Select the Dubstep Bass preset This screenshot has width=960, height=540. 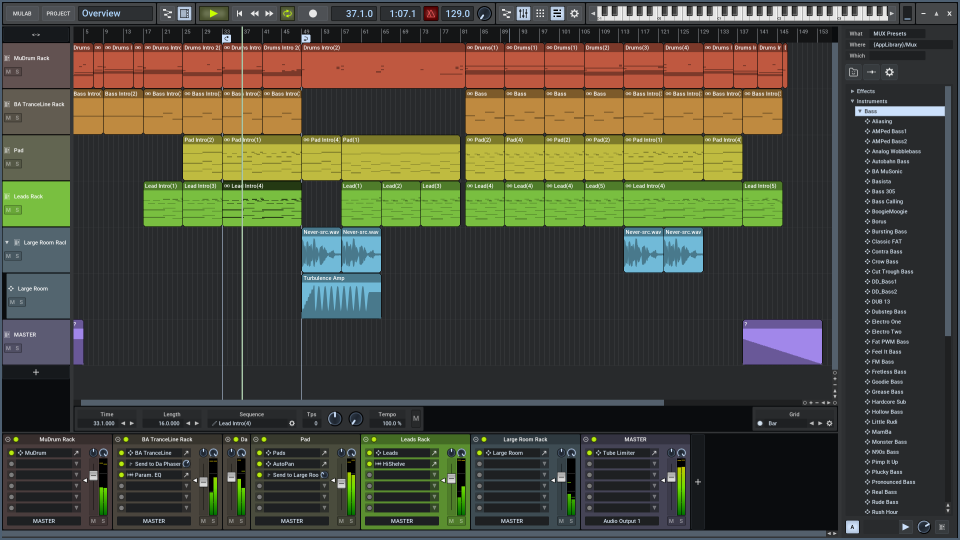click(x=888, y=312)
